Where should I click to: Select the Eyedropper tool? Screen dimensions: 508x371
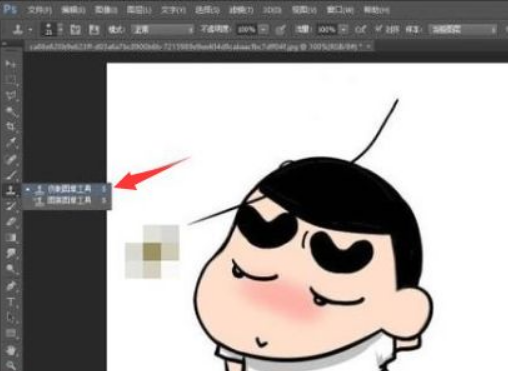pos(10,143)
